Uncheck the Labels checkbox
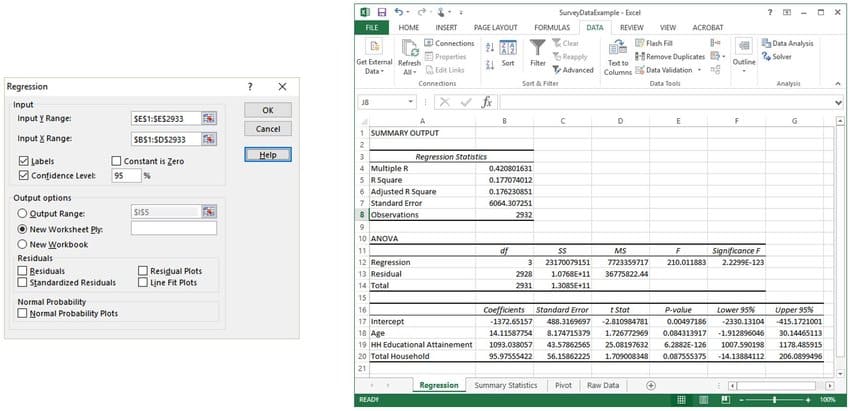The image size is (850, 411). 23,161
